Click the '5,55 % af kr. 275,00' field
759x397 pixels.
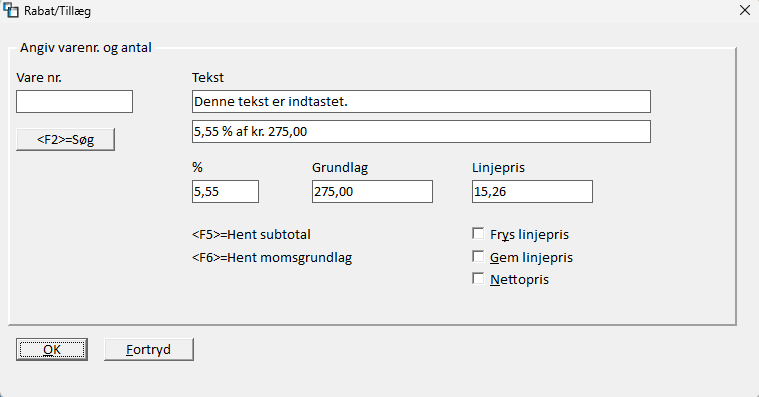point(421,132)
